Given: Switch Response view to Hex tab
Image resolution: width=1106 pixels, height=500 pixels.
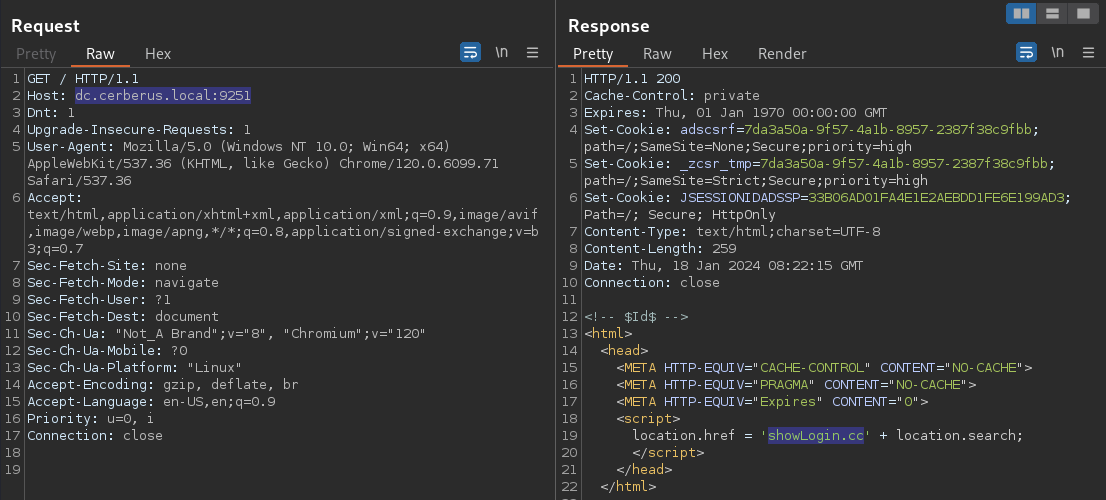Looking at the screenshot, I should point(715,54).
